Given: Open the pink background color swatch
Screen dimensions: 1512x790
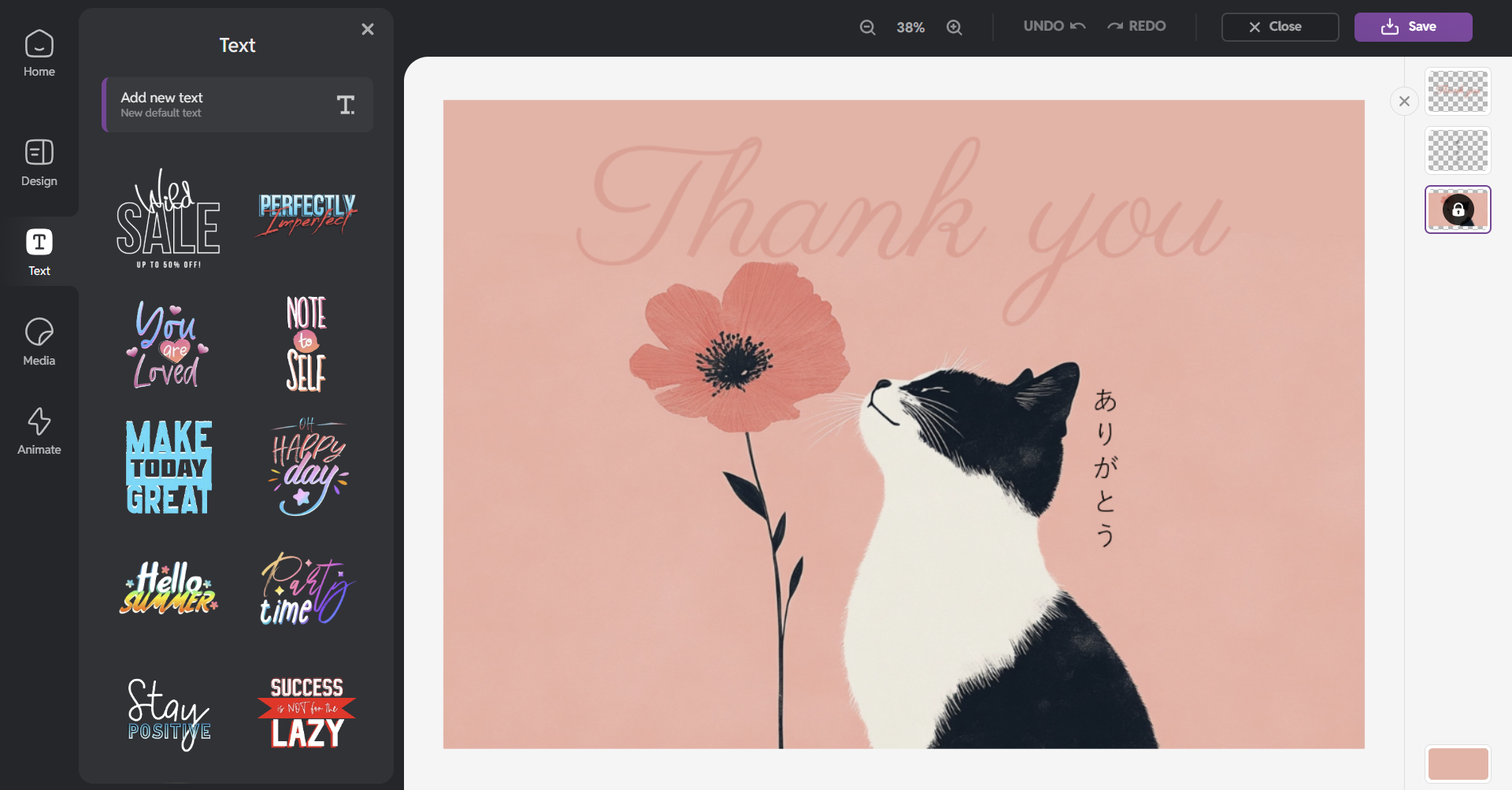Looking at the screenshot, I should pyautogui.click(x=1458, y=763).
